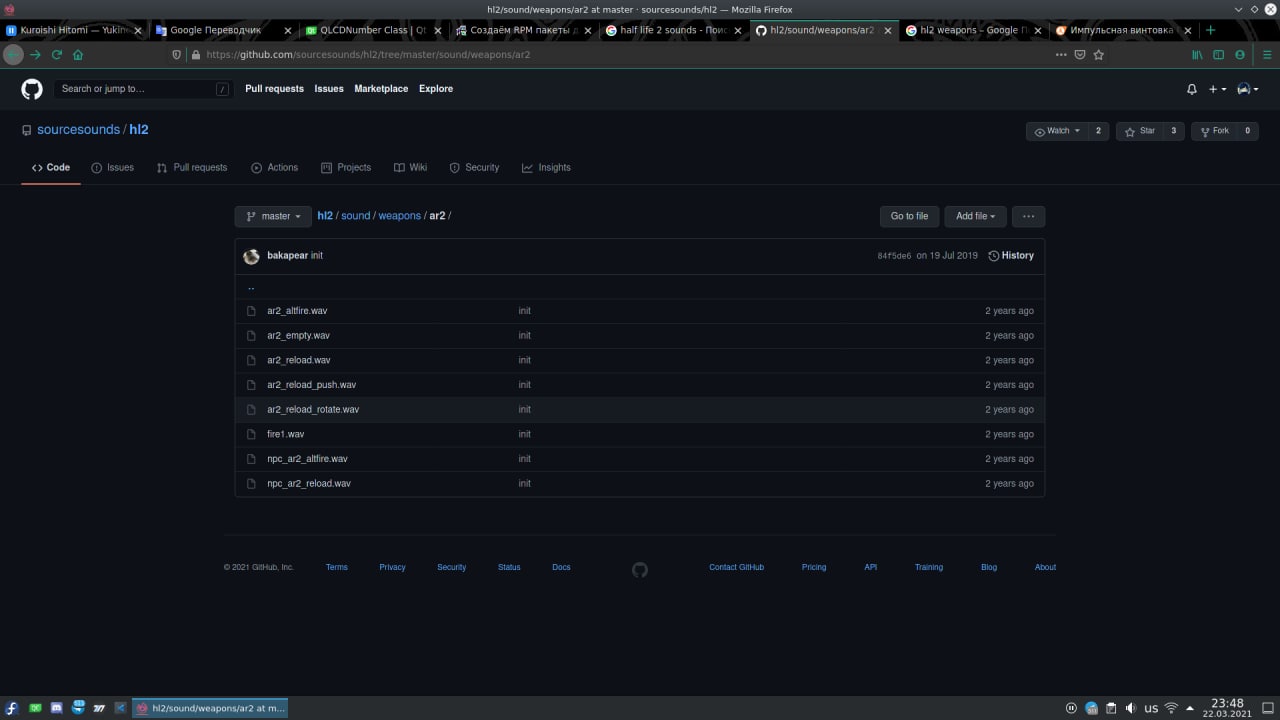Select the Code tab
Screen dimensions: 1280x720
pyautogui.click(x=51, y=168)
